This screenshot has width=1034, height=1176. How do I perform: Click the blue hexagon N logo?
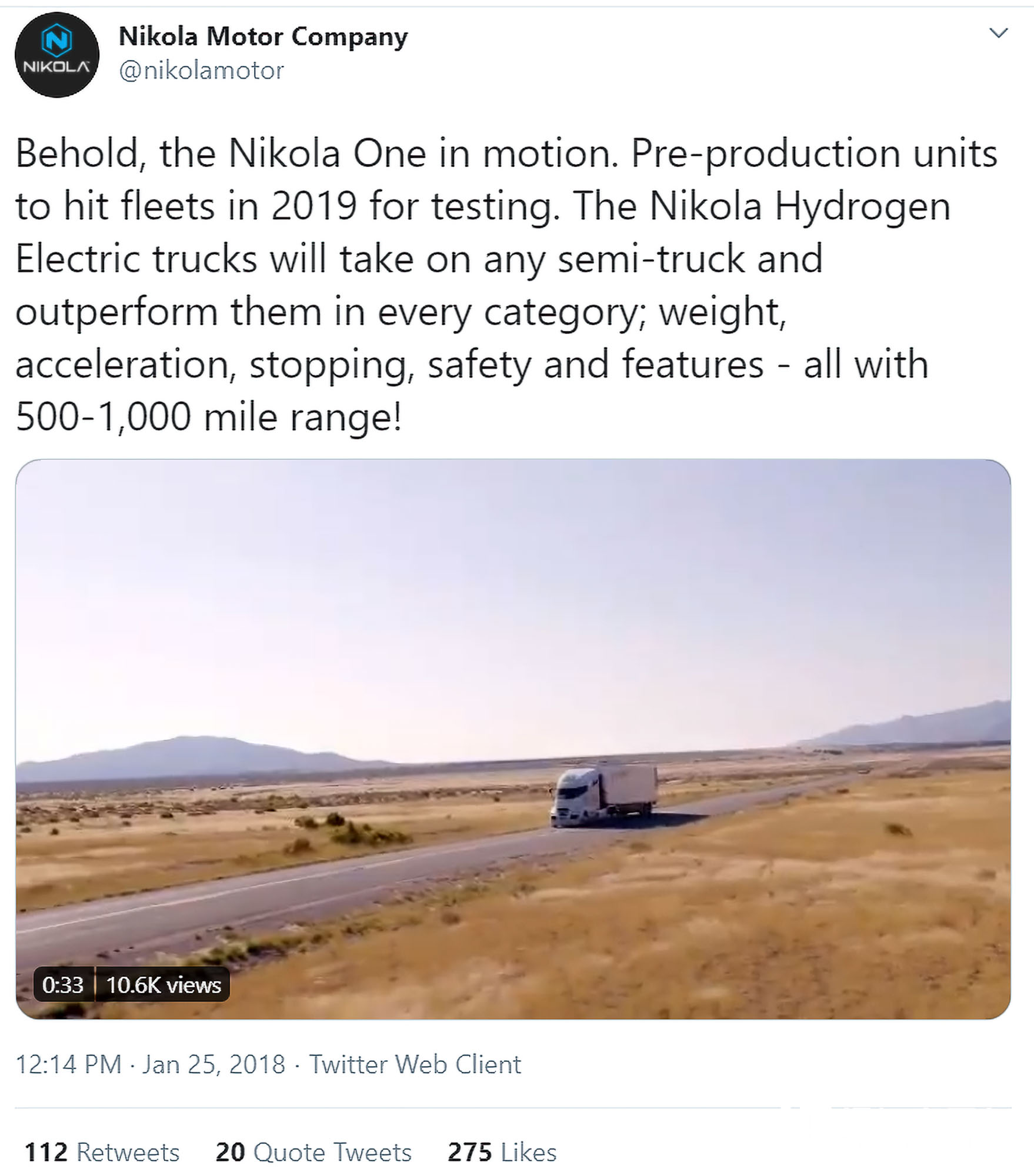(x=56, y=41)
